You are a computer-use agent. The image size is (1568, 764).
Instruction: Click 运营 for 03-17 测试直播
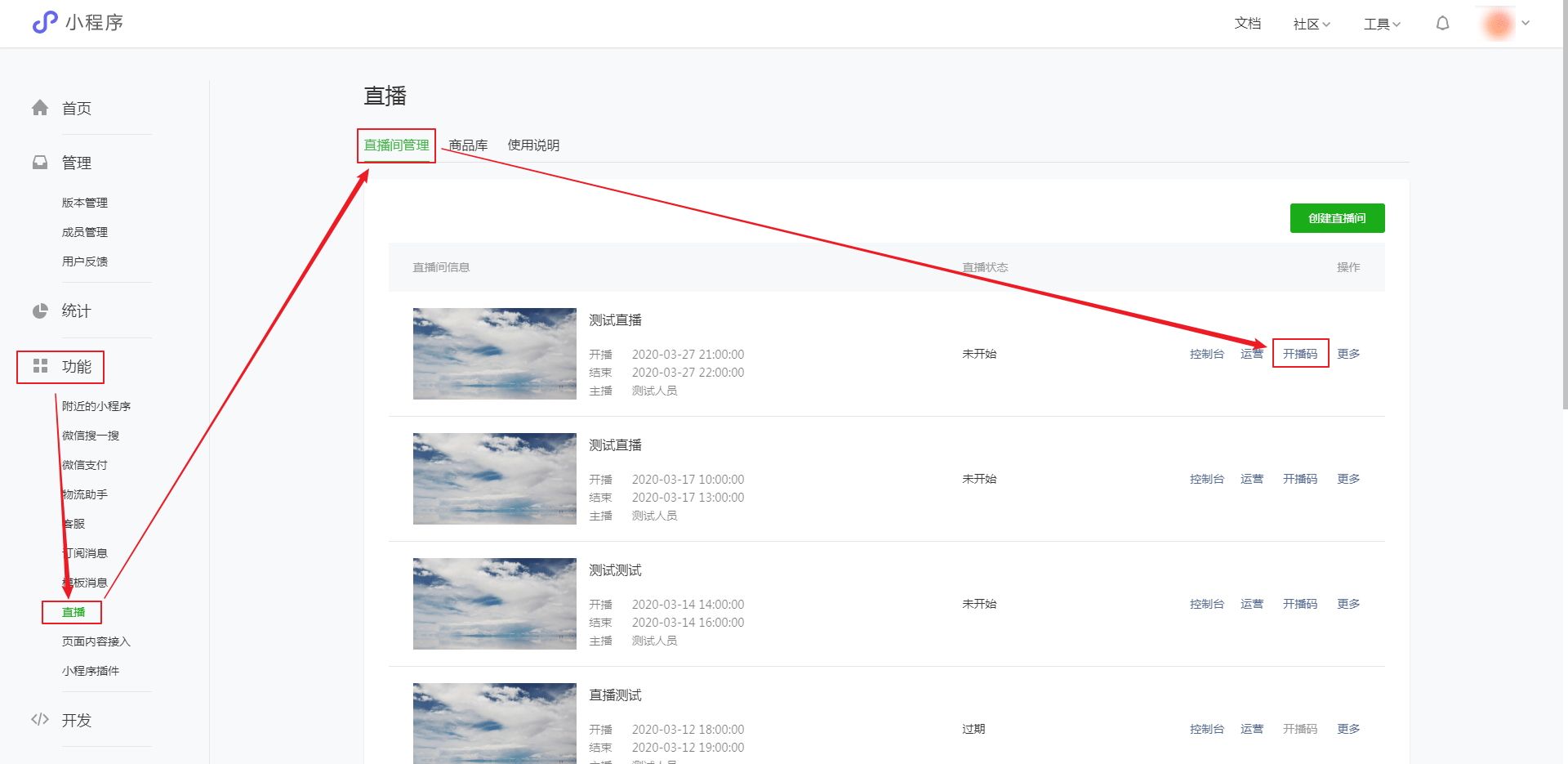(1252, 479)
